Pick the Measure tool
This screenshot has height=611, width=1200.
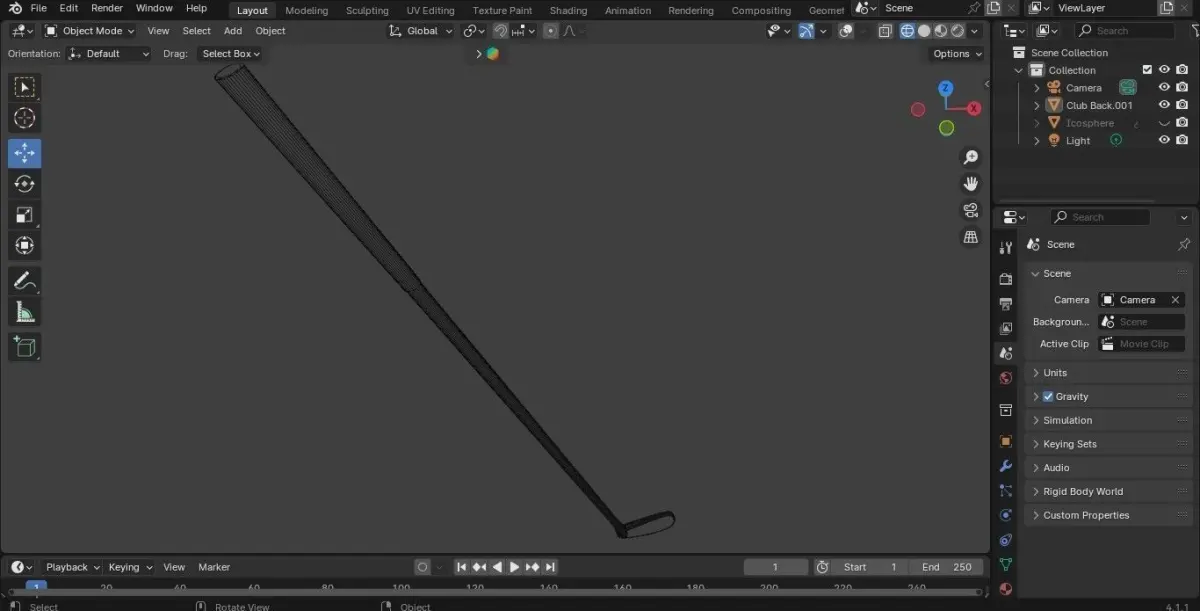click(25, 312)
